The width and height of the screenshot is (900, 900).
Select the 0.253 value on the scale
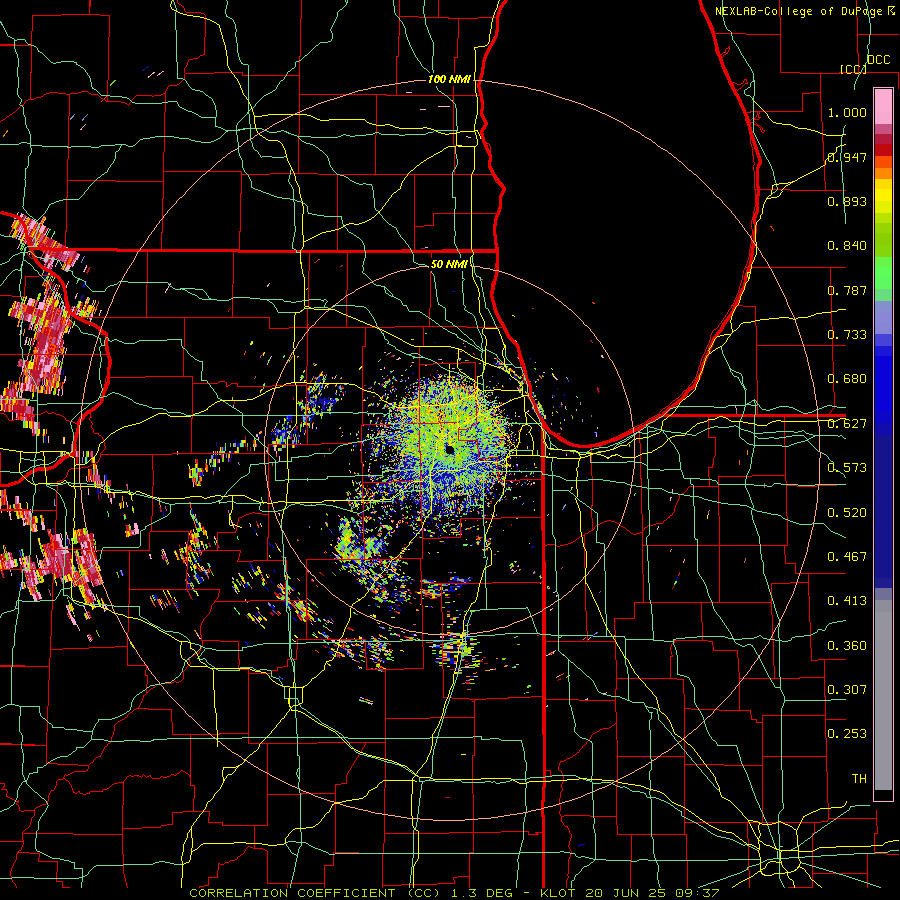(847, 734)
